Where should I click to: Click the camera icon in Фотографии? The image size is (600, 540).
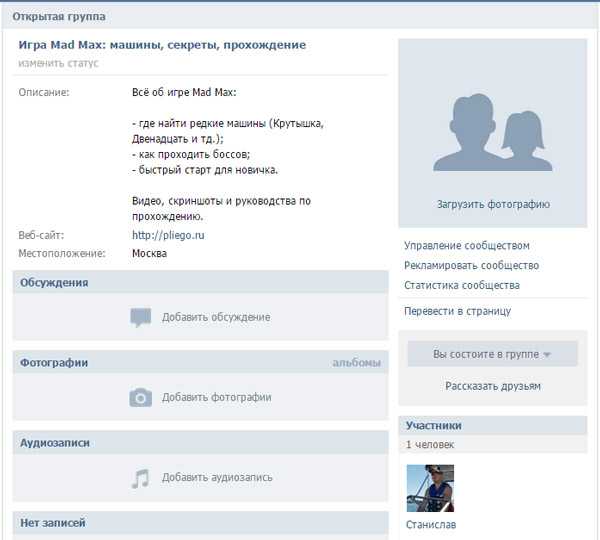click(x=140, y=398)
